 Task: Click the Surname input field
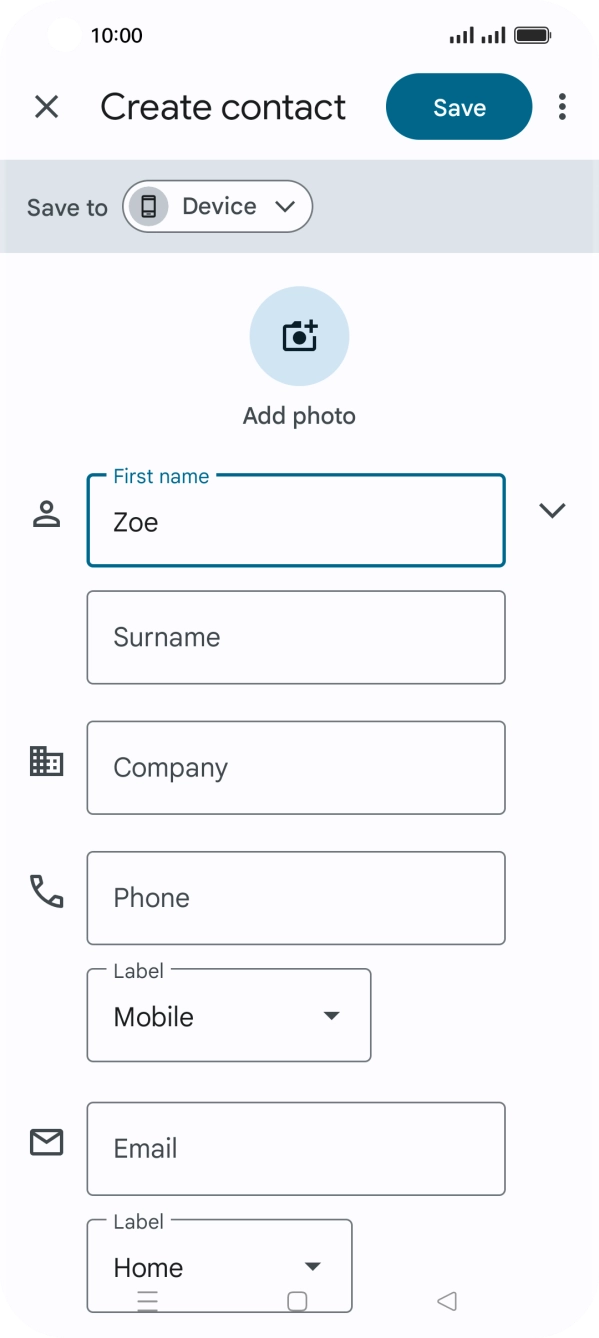click(x=296, y=637)
